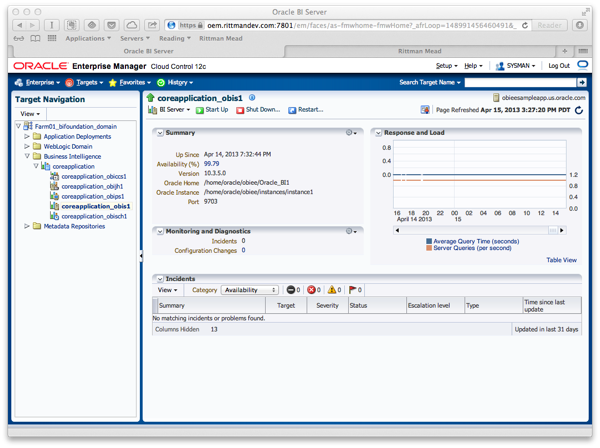
Task: Open the Target Navigation View menu
Action: coord(30,114)
